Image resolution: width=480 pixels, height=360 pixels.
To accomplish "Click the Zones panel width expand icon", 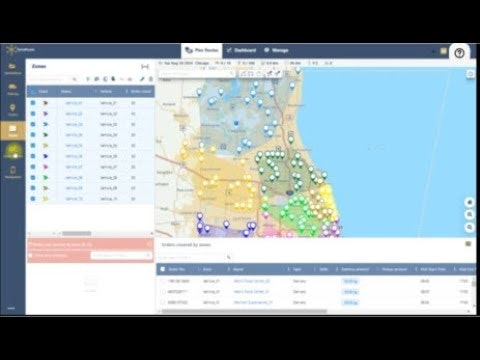I will 145,67.
